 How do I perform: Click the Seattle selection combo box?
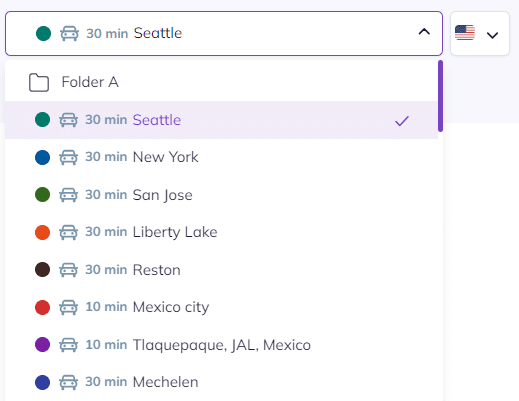pos(224,33)
